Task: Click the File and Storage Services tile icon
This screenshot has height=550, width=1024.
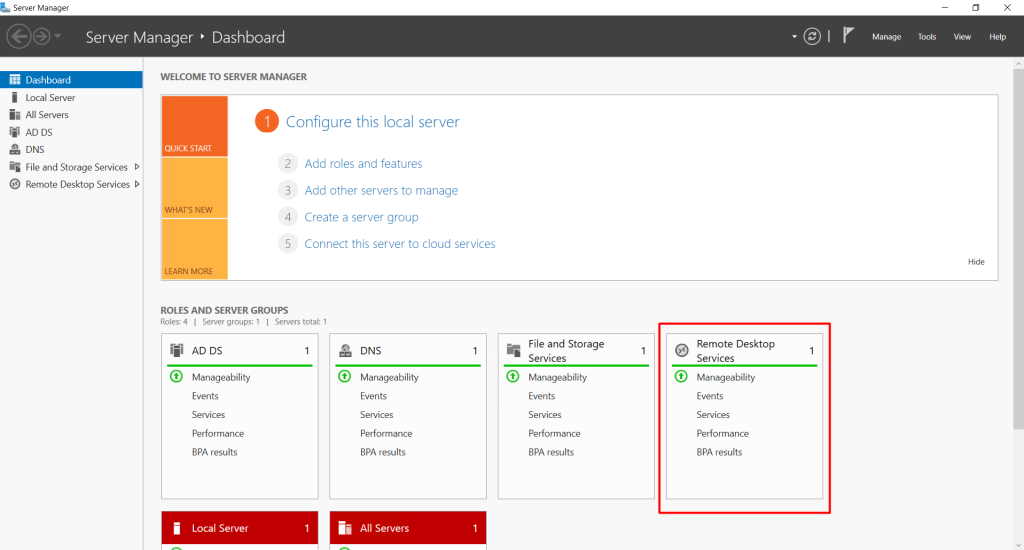Action: pos(514,351)
